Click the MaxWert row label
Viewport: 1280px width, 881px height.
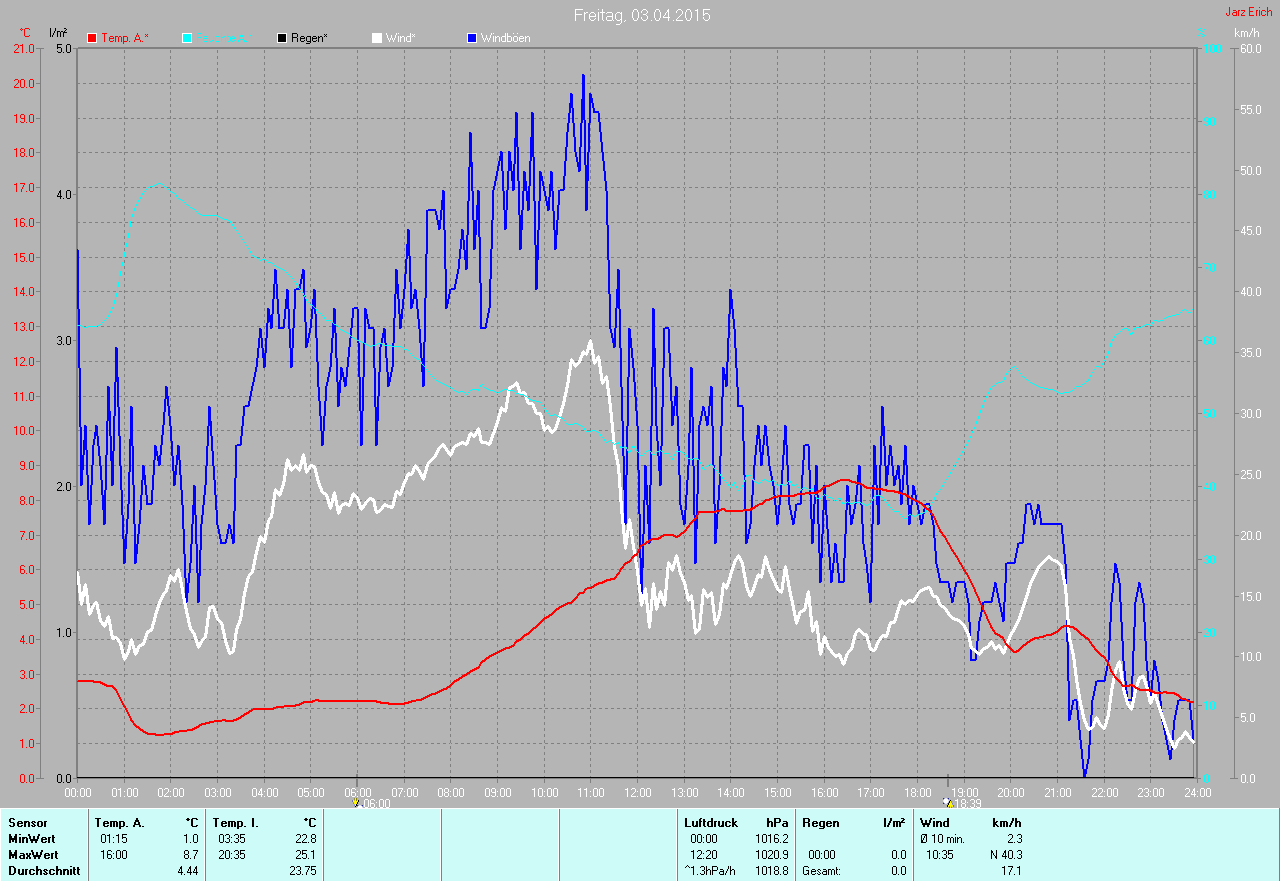(x=33, y=855)
